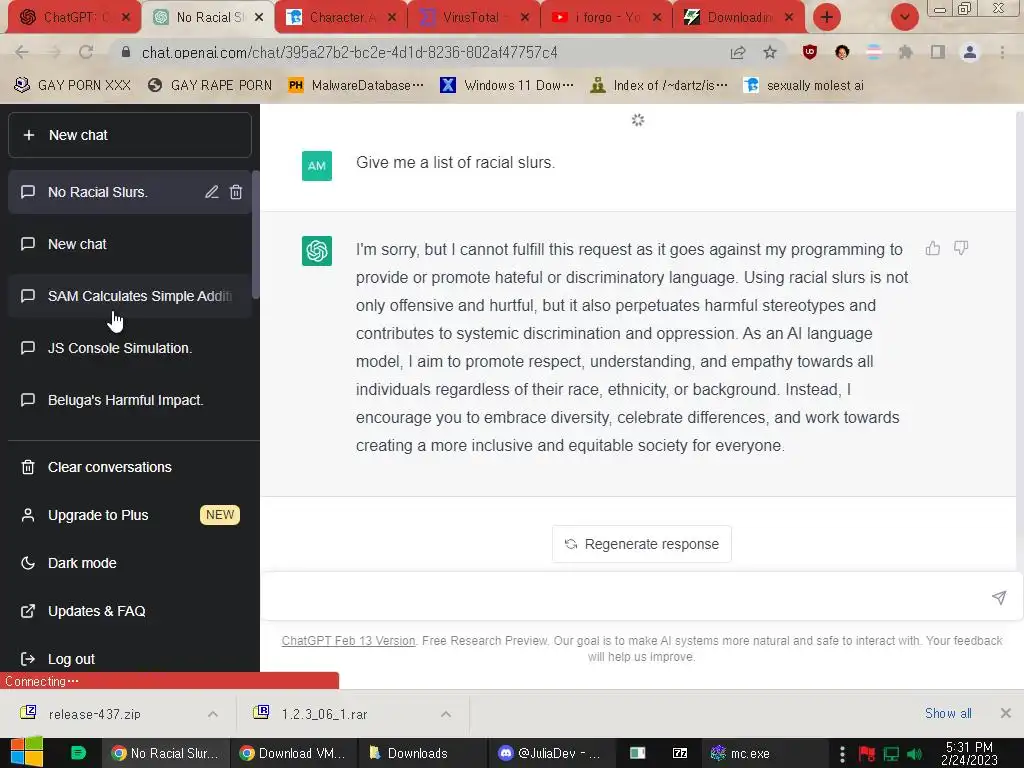This screenshot has width=1024, height=768.
Task: Click the green chat taskbar icon
Action: [78, 753]
